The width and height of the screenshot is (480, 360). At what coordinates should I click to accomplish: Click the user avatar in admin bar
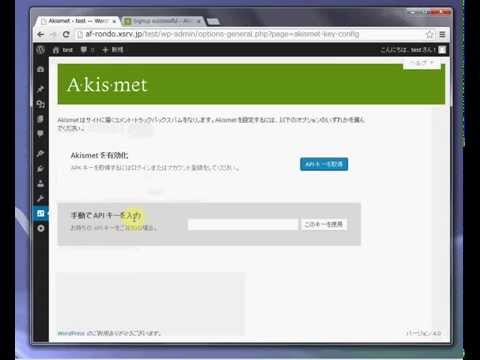point(442,50)
